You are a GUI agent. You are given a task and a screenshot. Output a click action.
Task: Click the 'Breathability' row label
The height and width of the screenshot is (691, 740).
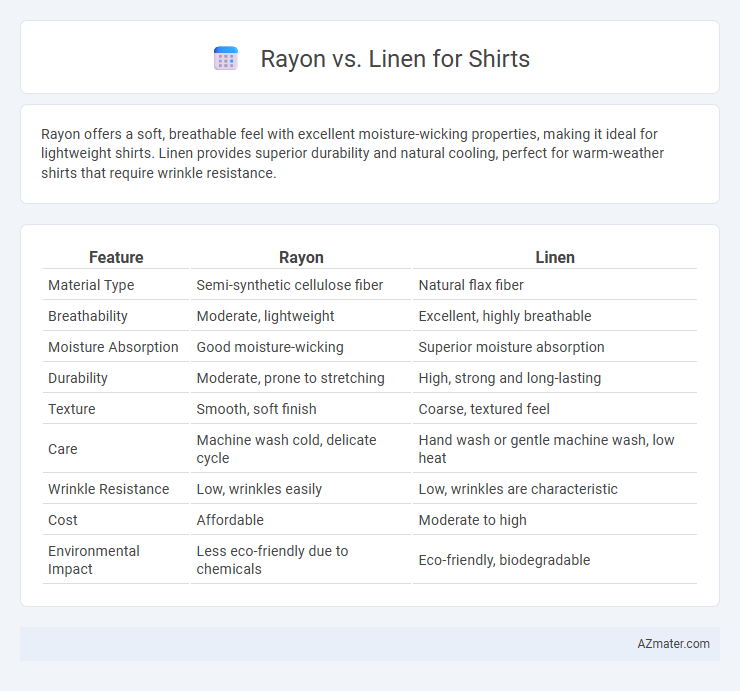point(116,316)
